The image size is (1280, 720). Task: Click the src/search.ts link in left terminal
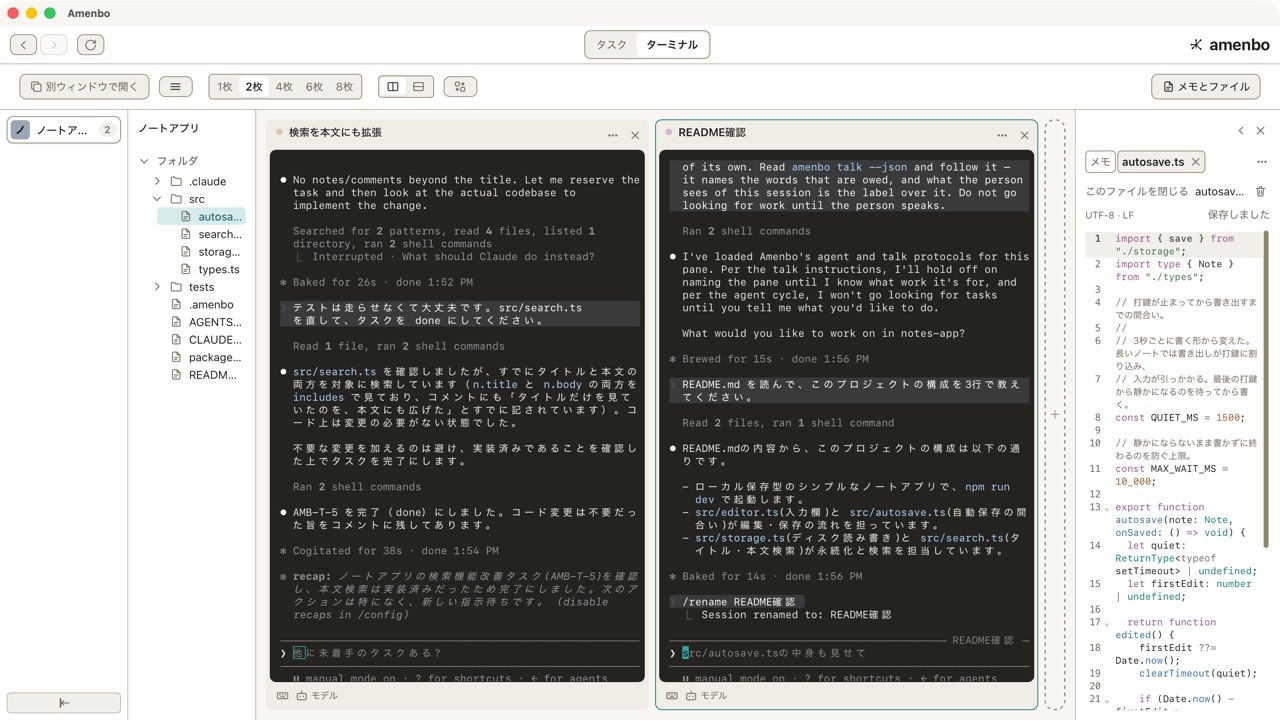click(335, 372)
